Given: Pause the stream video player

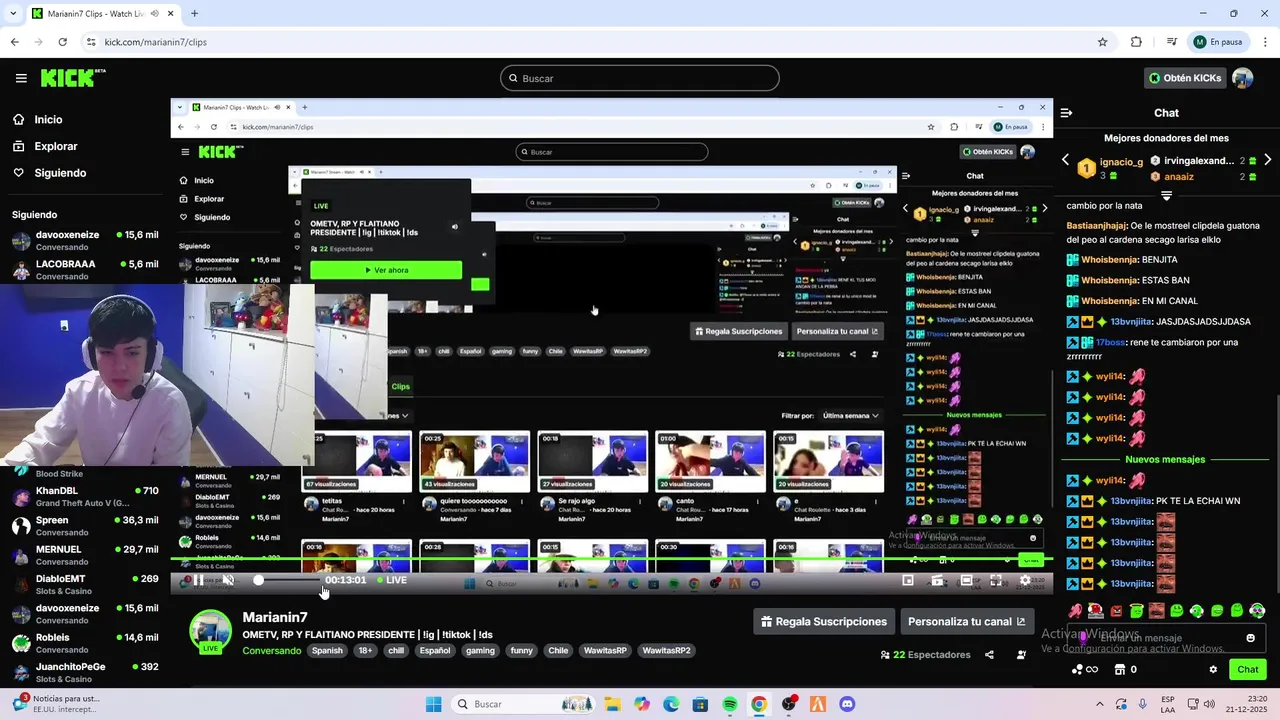Looking at the screenshot, I should click(199, 580).
